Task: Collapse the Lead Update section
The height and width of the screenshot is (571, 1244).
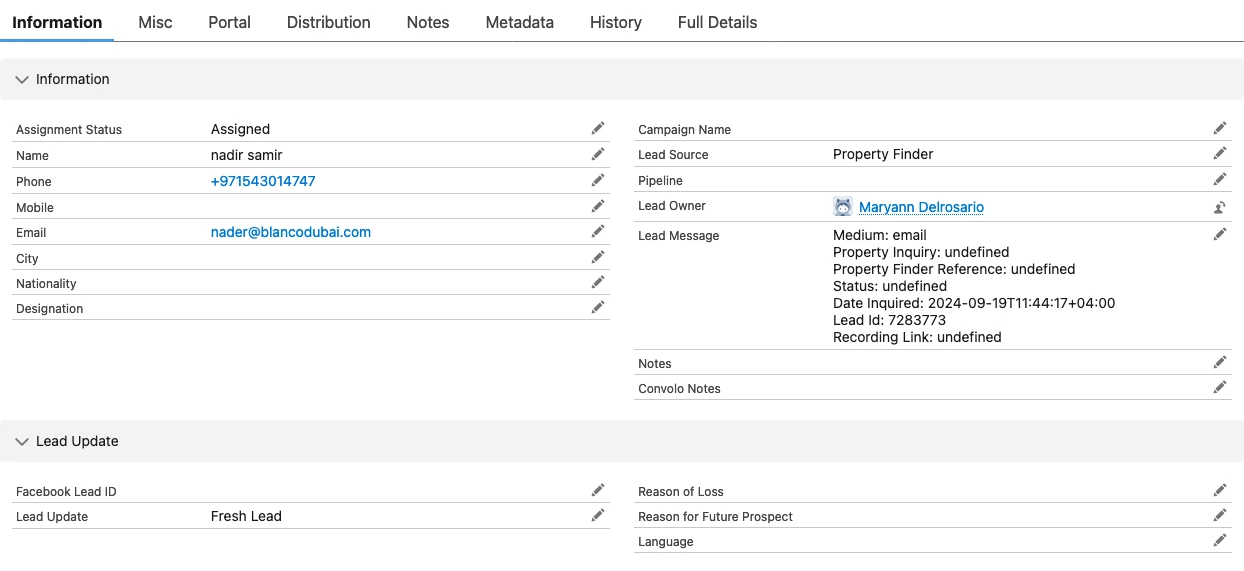Action: [22, 441]
